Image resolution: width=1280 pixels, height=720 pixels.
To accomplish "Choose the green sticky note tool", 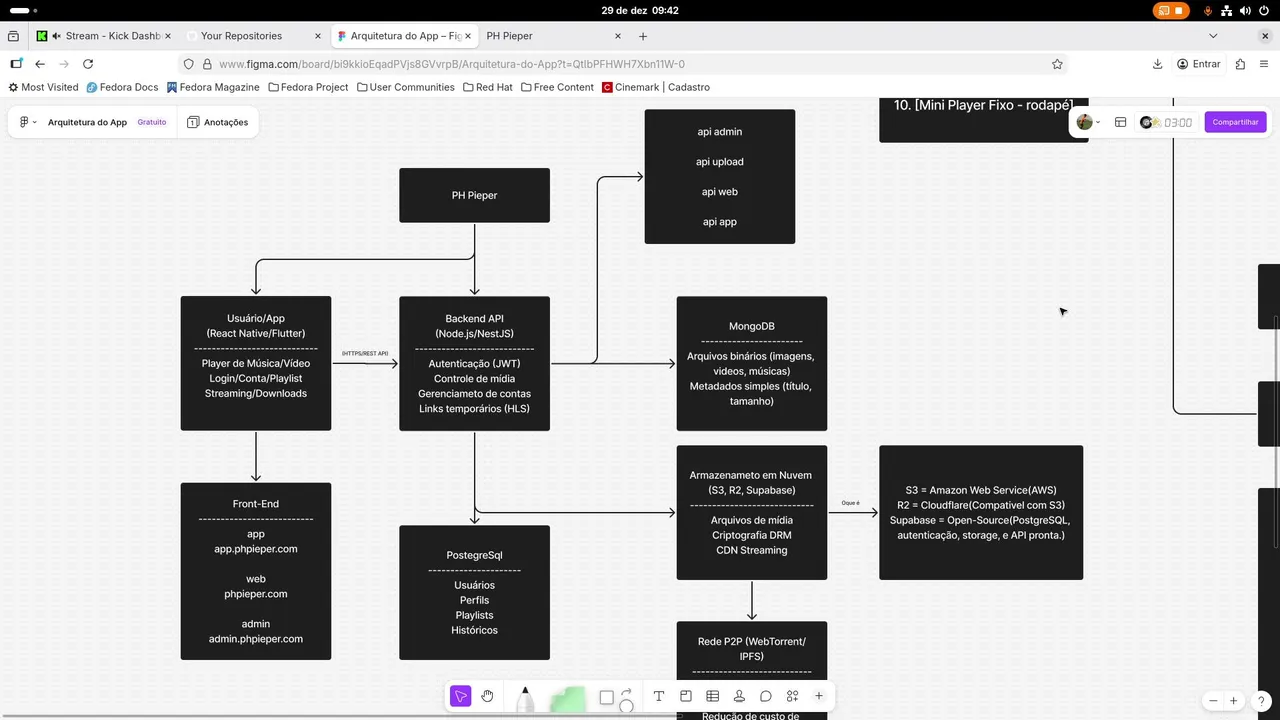I will 568,699.
